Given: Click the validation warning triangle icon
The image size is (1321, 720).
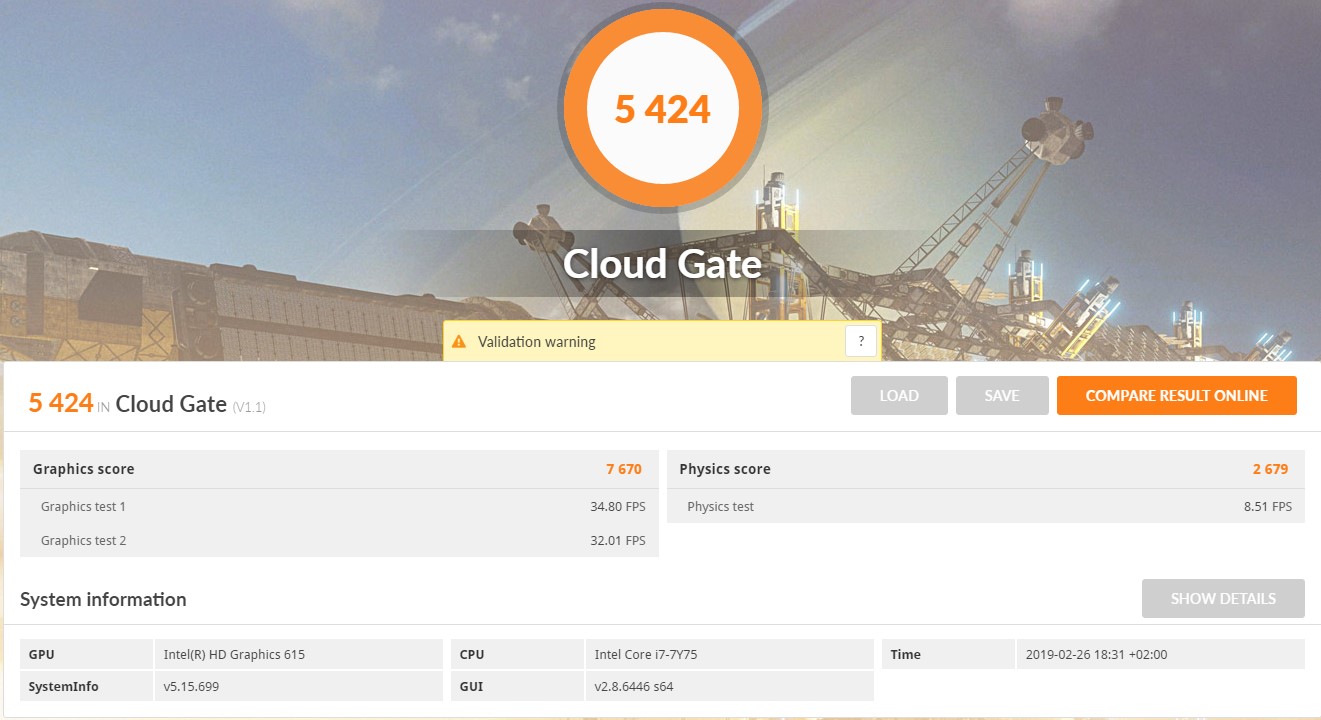Looking at the screenshot, I should pos(459,341).
